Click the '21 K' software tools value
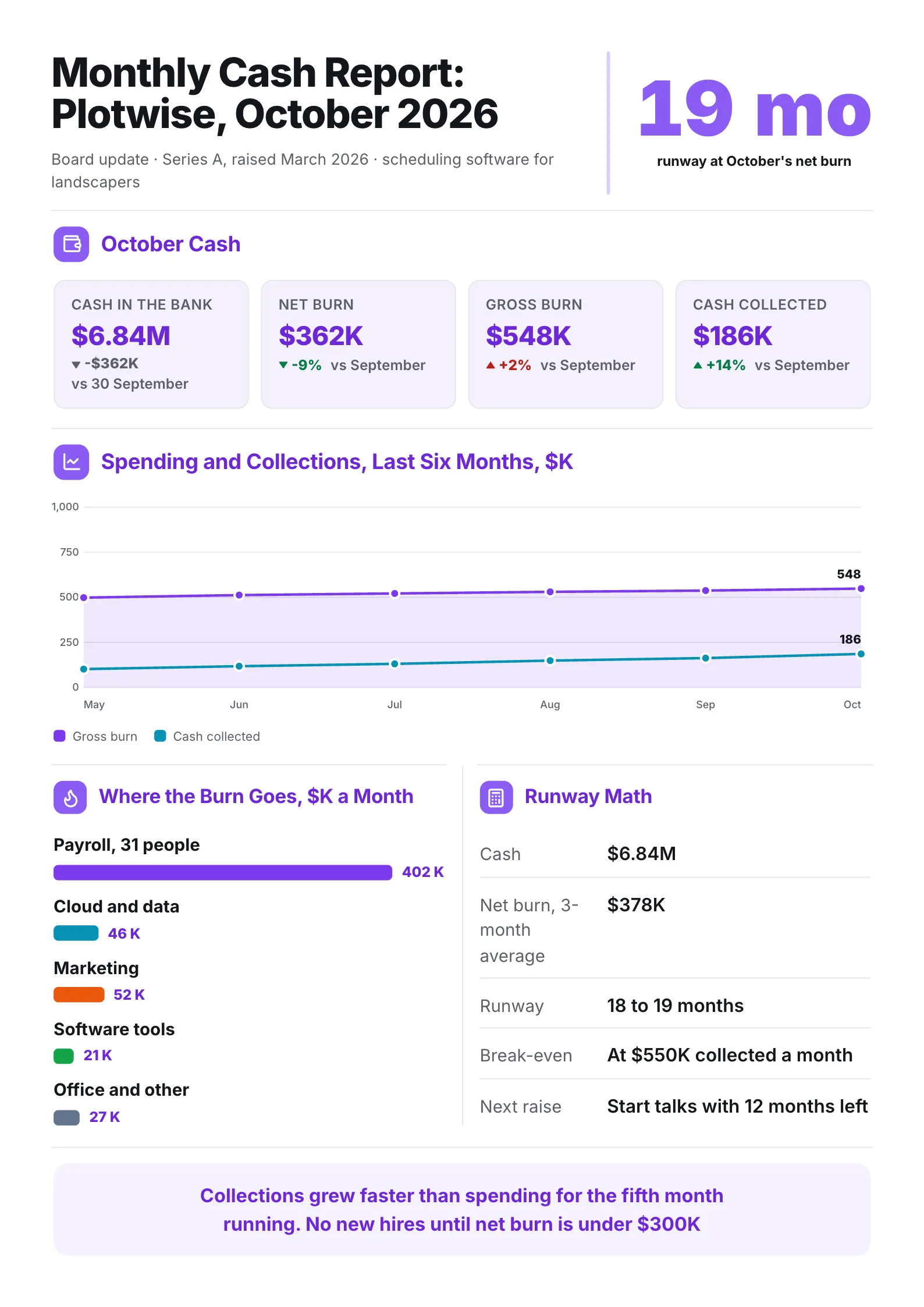Image resolution: width=924 pixels, height=1307 pixels. click(x=98, y=1056)
